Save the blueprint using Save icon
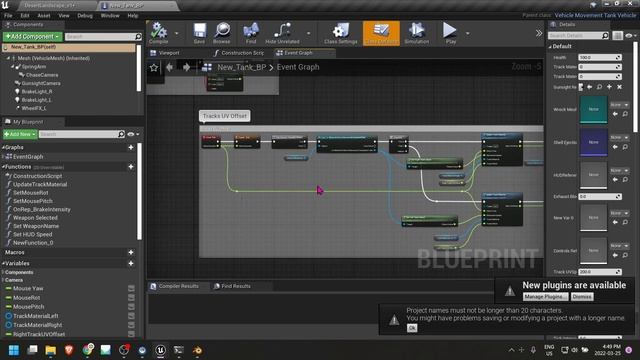This screenshot has height=360, width=640. coord(199,33)
